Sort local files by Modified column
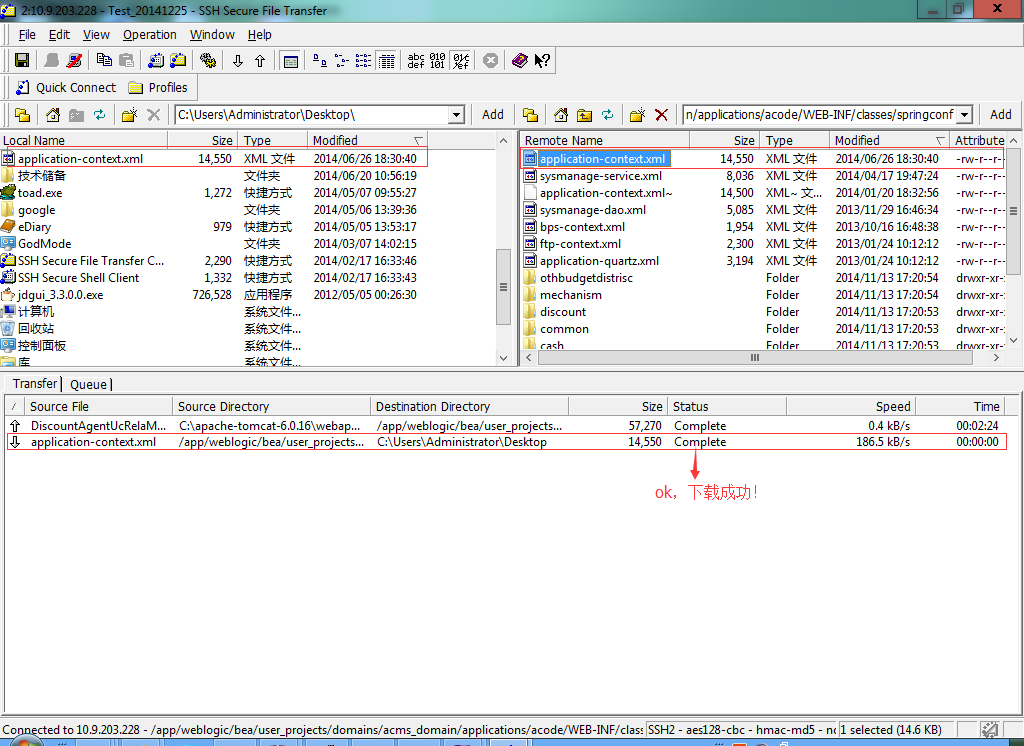1024x746 pixels. coord(368,140)
